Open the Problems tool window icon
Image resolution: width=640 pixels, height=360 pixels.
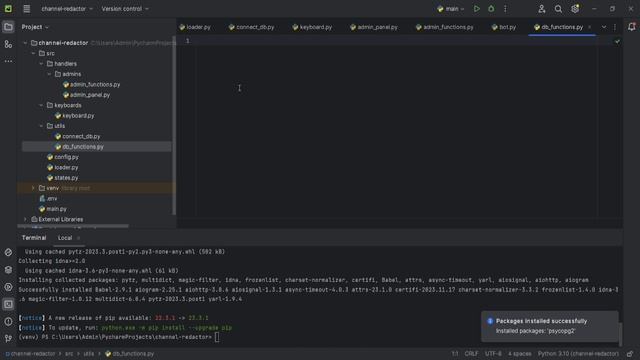[x=8, y=321]
